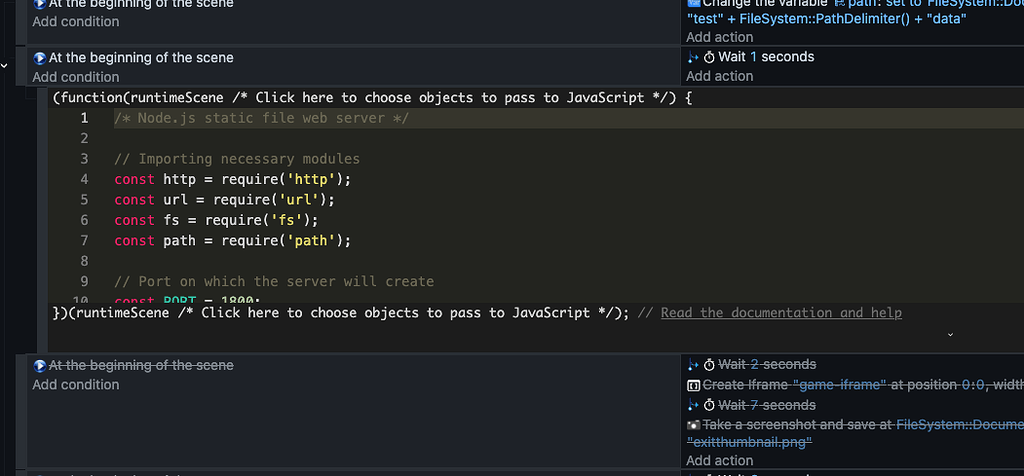Click the scene-start icon beside Wait 1 seconds event
Screen dimensions: 1024x476
click(40, 57)
